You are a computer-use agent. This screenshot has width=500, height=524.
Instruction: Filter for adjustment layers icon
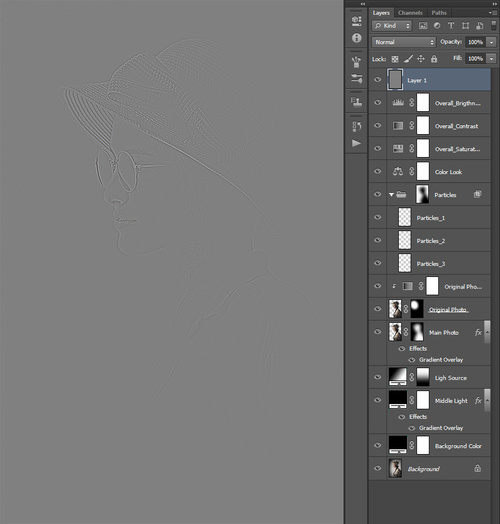(437, 26)
